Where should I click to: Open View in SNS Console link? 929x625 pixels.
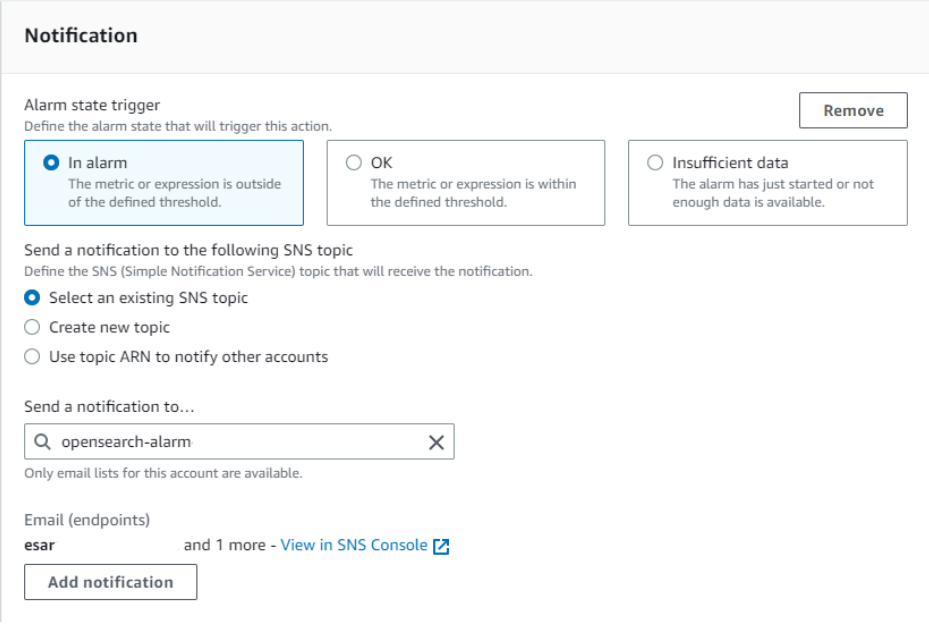[354, 545]
